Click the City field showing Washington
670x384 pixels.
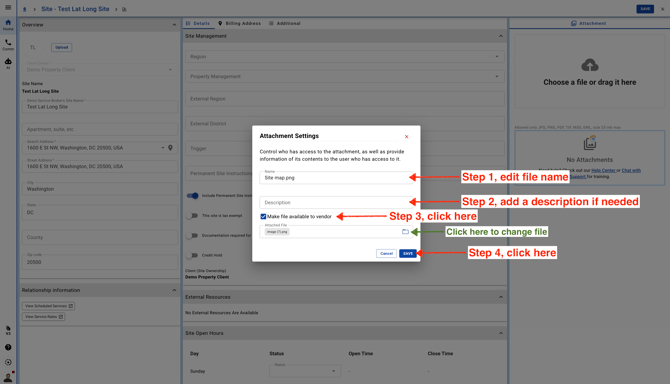tap(100, 188)
